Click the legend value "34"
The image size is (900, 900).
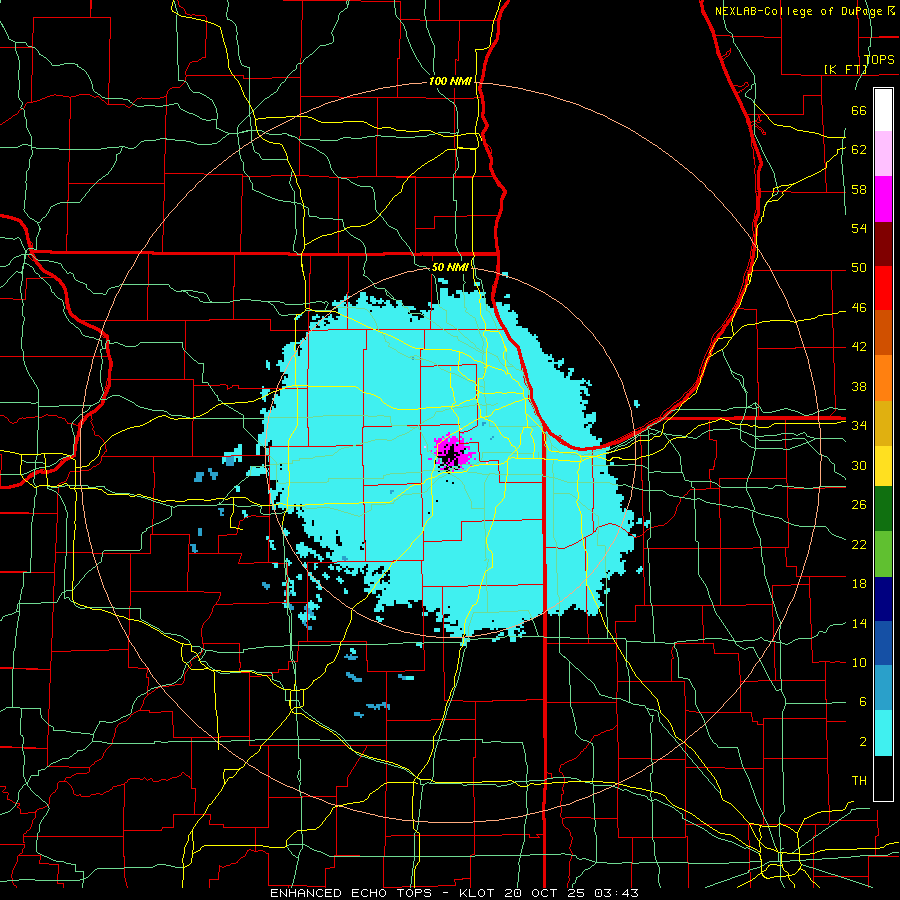[859, 425]
